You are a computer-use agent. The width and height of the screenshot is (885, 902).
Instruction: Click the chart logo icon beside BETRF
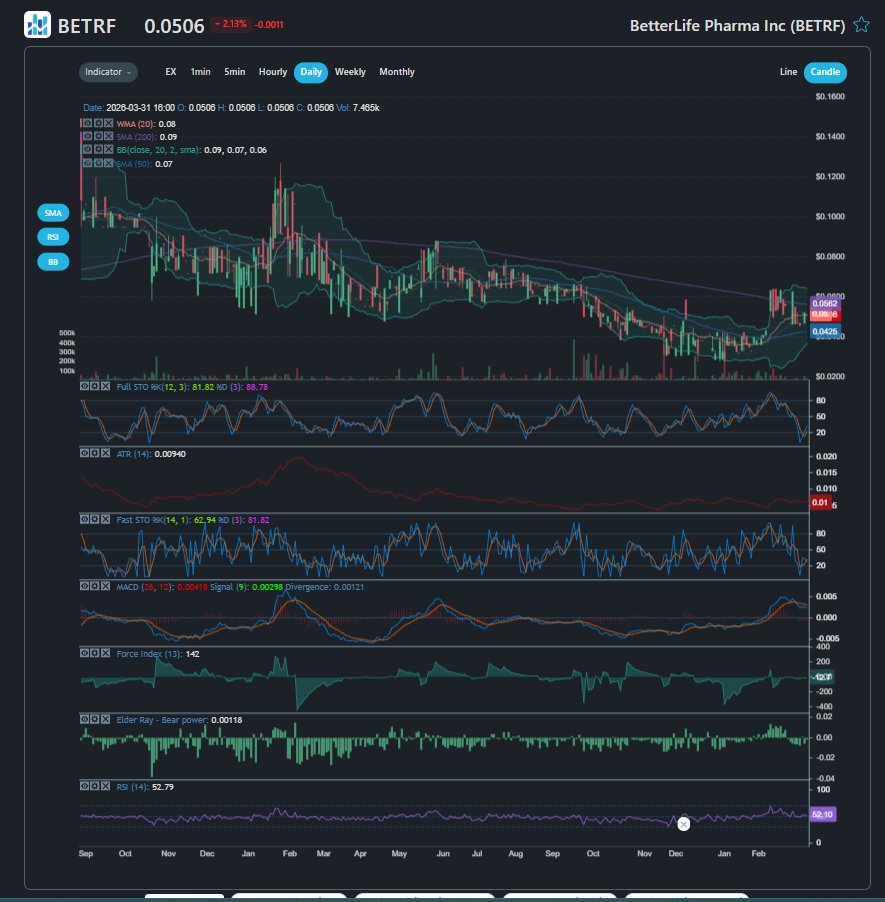click(37, 25)
